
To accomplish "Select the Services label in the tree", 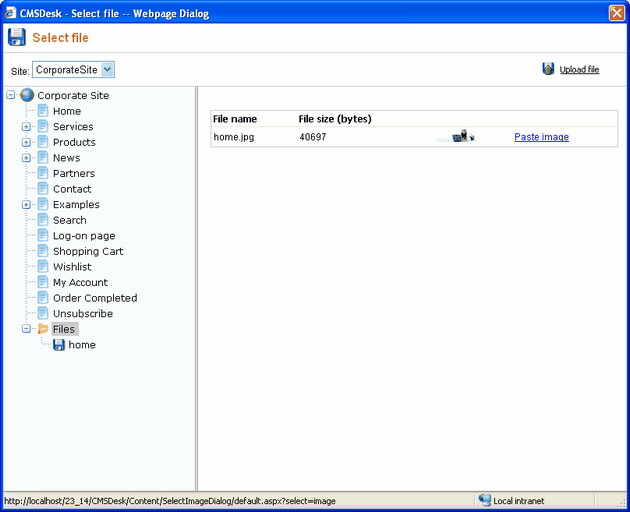I will click(x=73, y=127).
